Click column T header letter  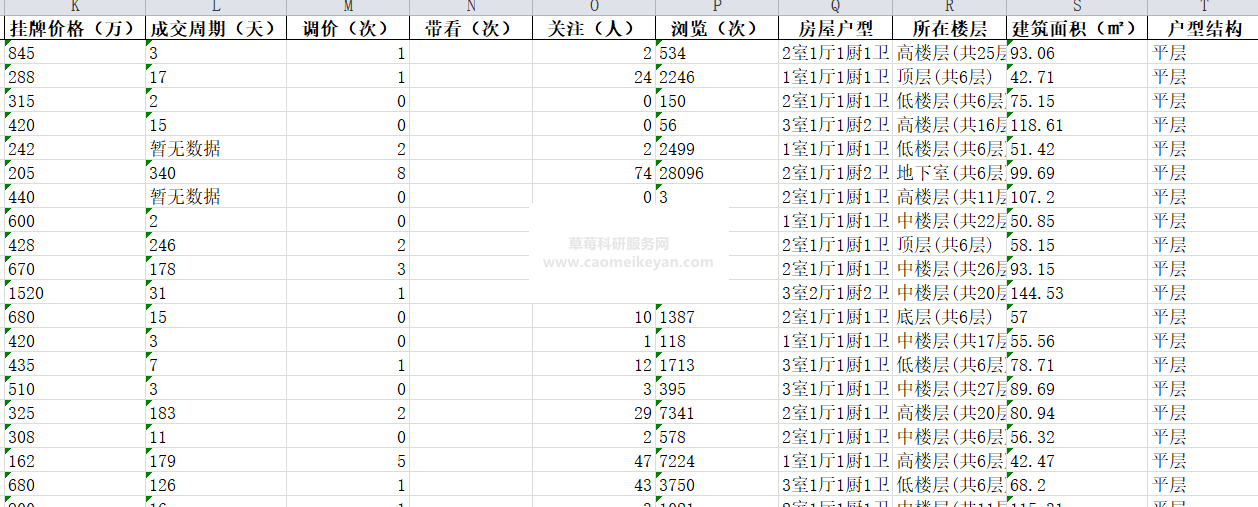1202,7
